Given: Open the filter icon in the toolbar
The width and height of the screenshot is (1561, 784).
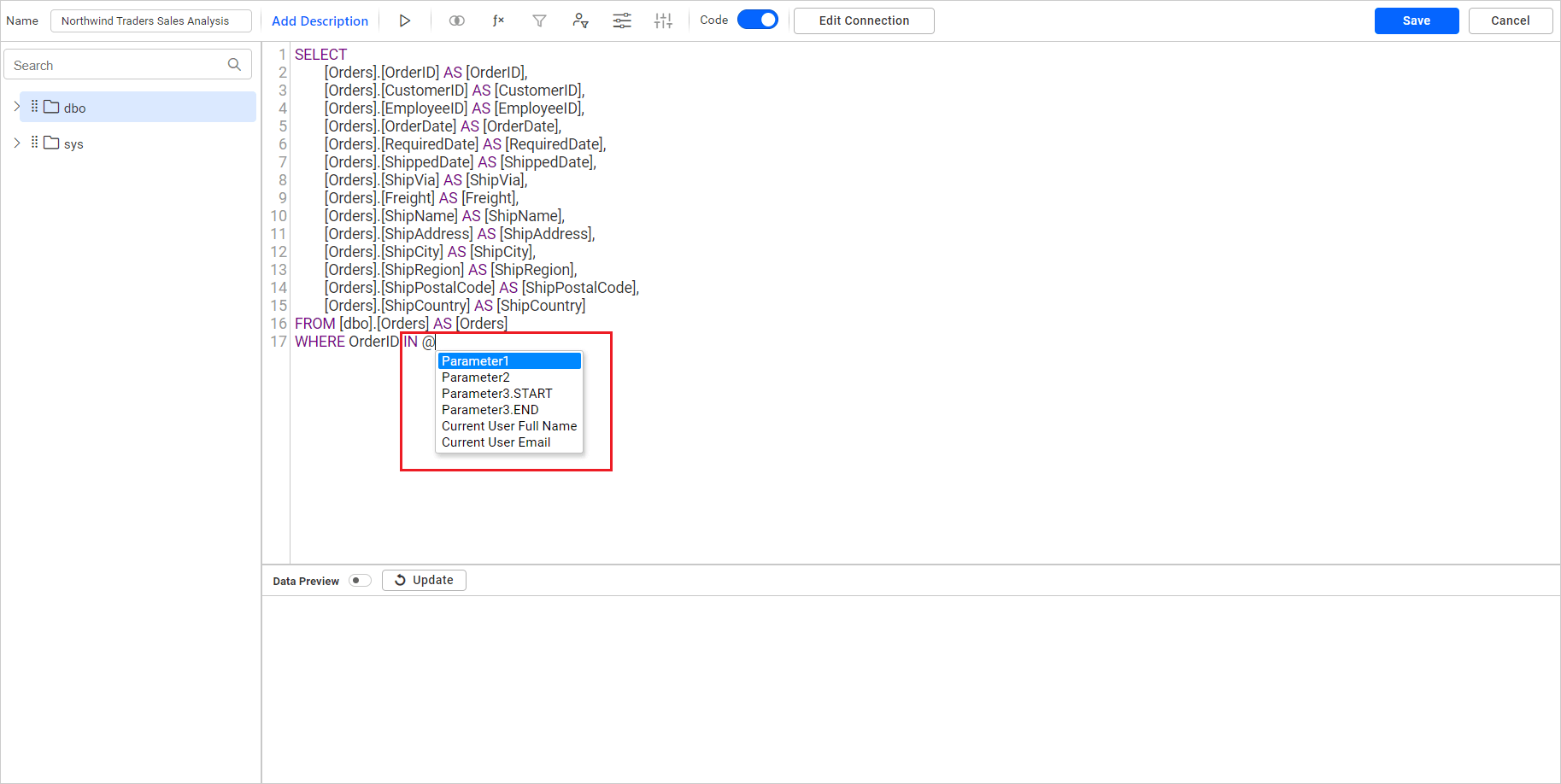Looking at the screenshot, I should point(539,20).
